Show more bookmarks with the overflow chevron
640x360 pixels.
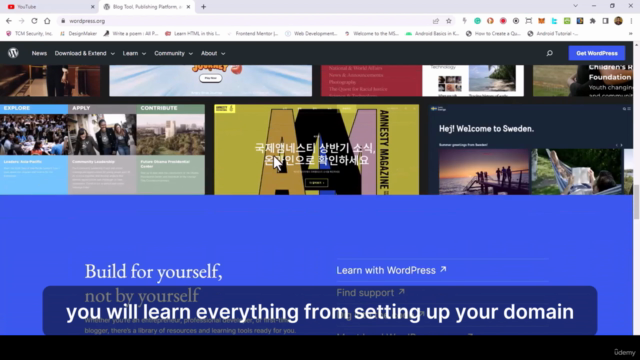(631, 33)
